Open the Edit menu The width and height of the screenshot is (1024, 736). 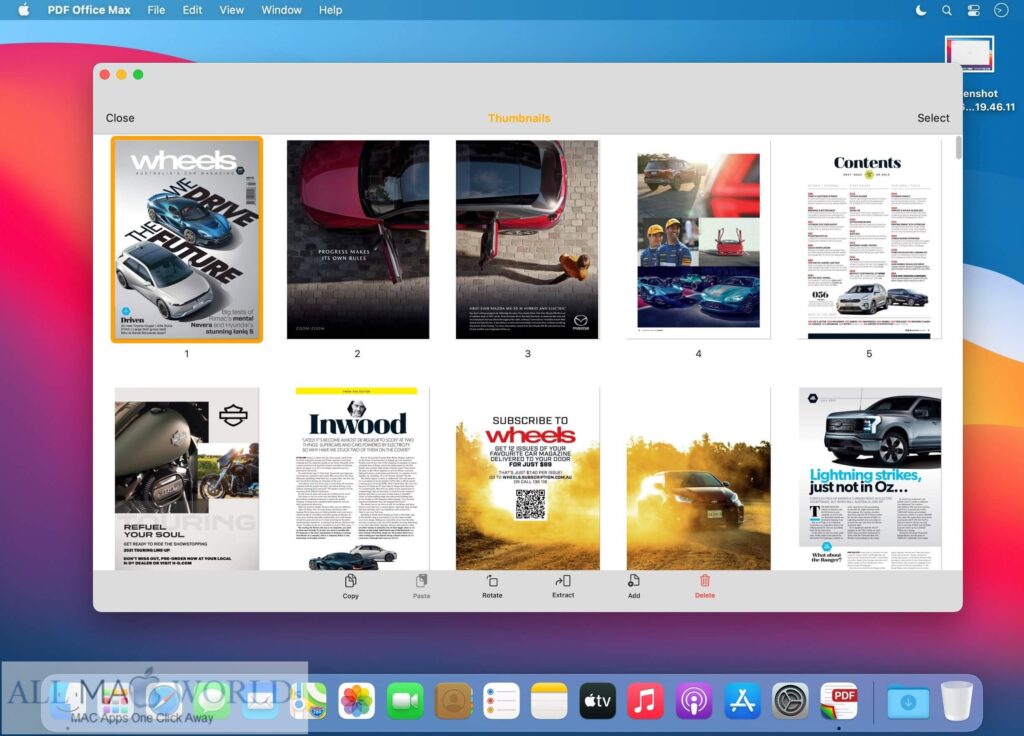click(192, 10)
